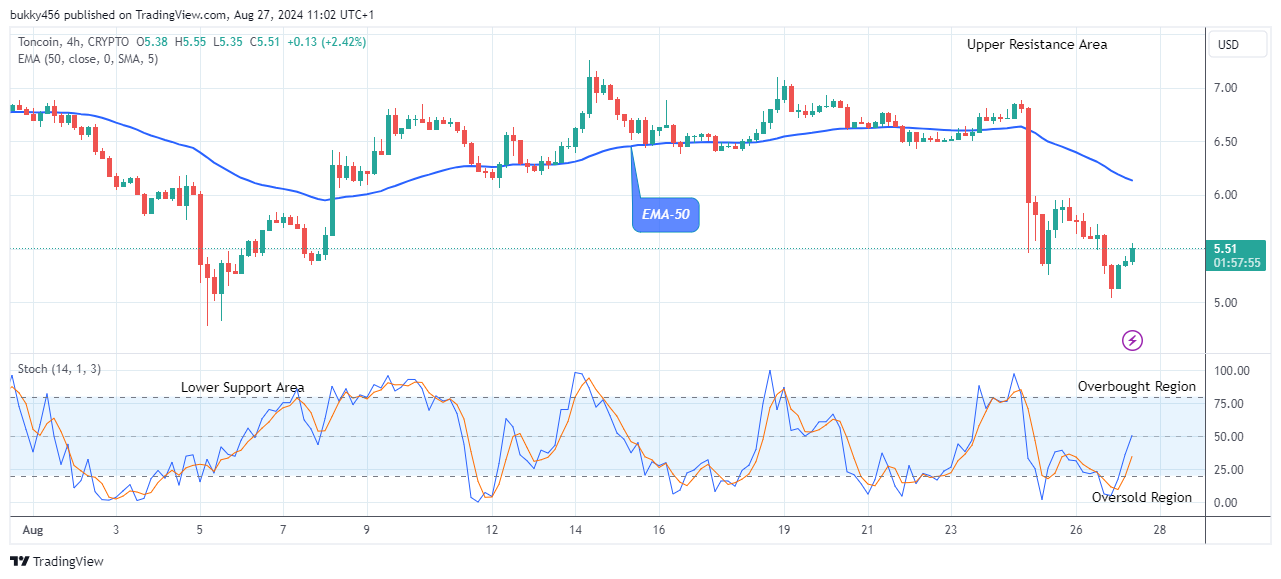Click the Lower Support Area text
This screenshot has height=579, width=1281.
coord(243,387)
